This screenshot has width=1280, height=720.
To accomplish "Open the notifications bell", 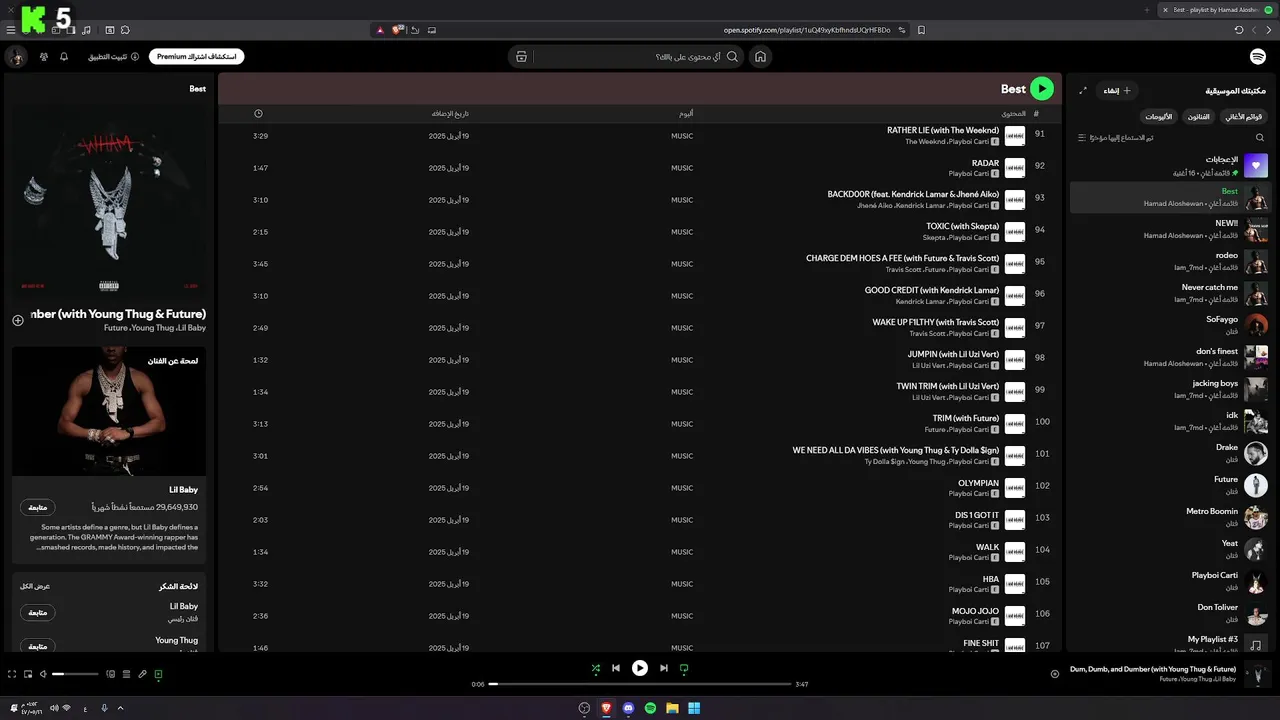I will click(64, 57).
